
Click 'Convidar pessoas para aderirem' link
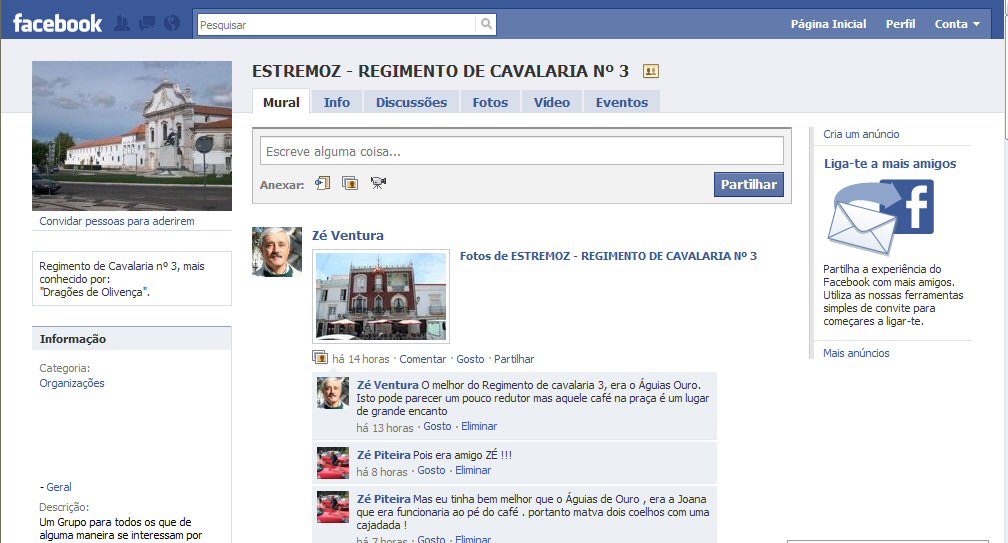[x=116, y=221]
